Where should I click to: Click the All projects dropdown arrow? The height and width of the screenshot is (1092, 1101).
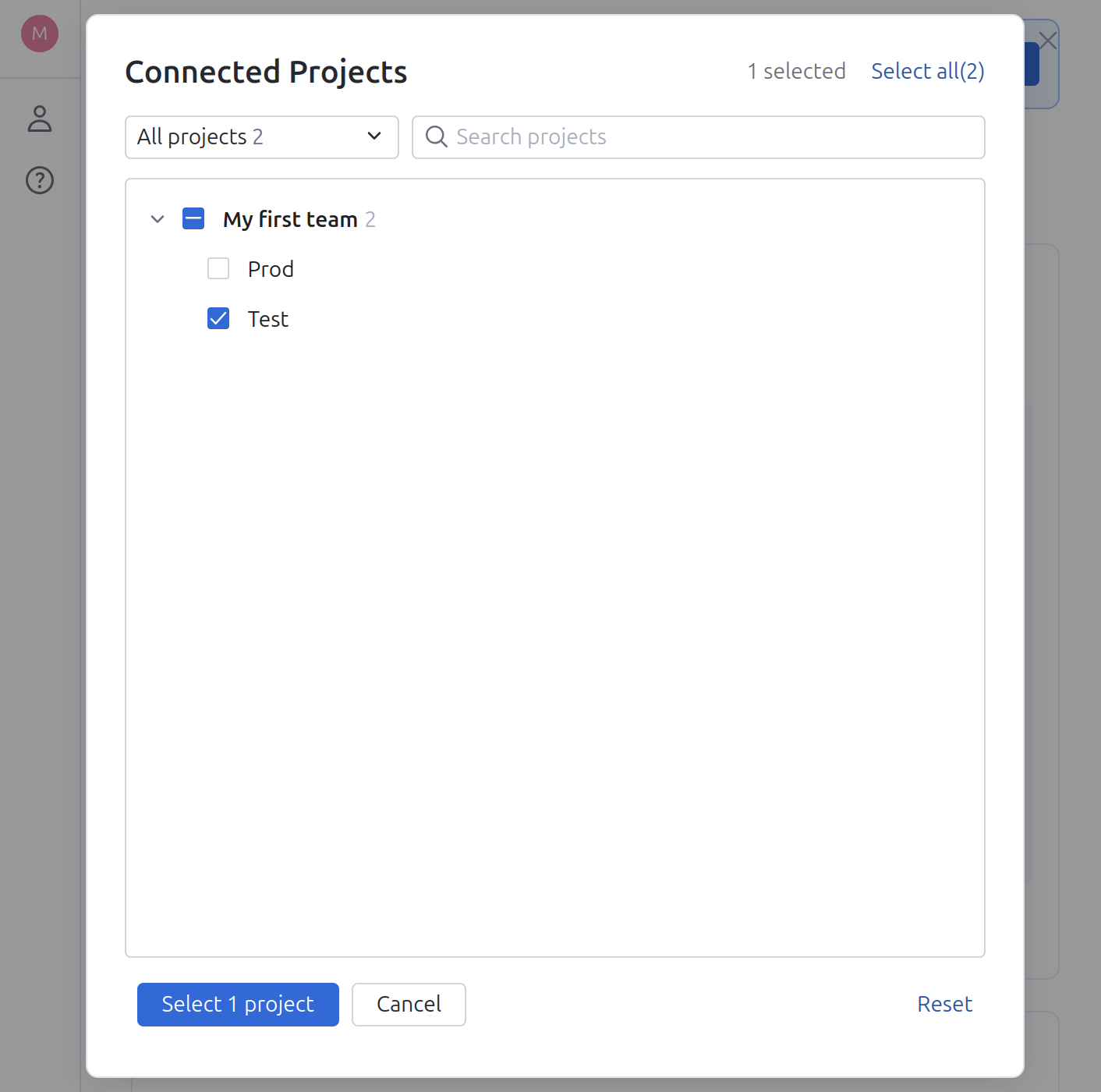click(373, 136)
